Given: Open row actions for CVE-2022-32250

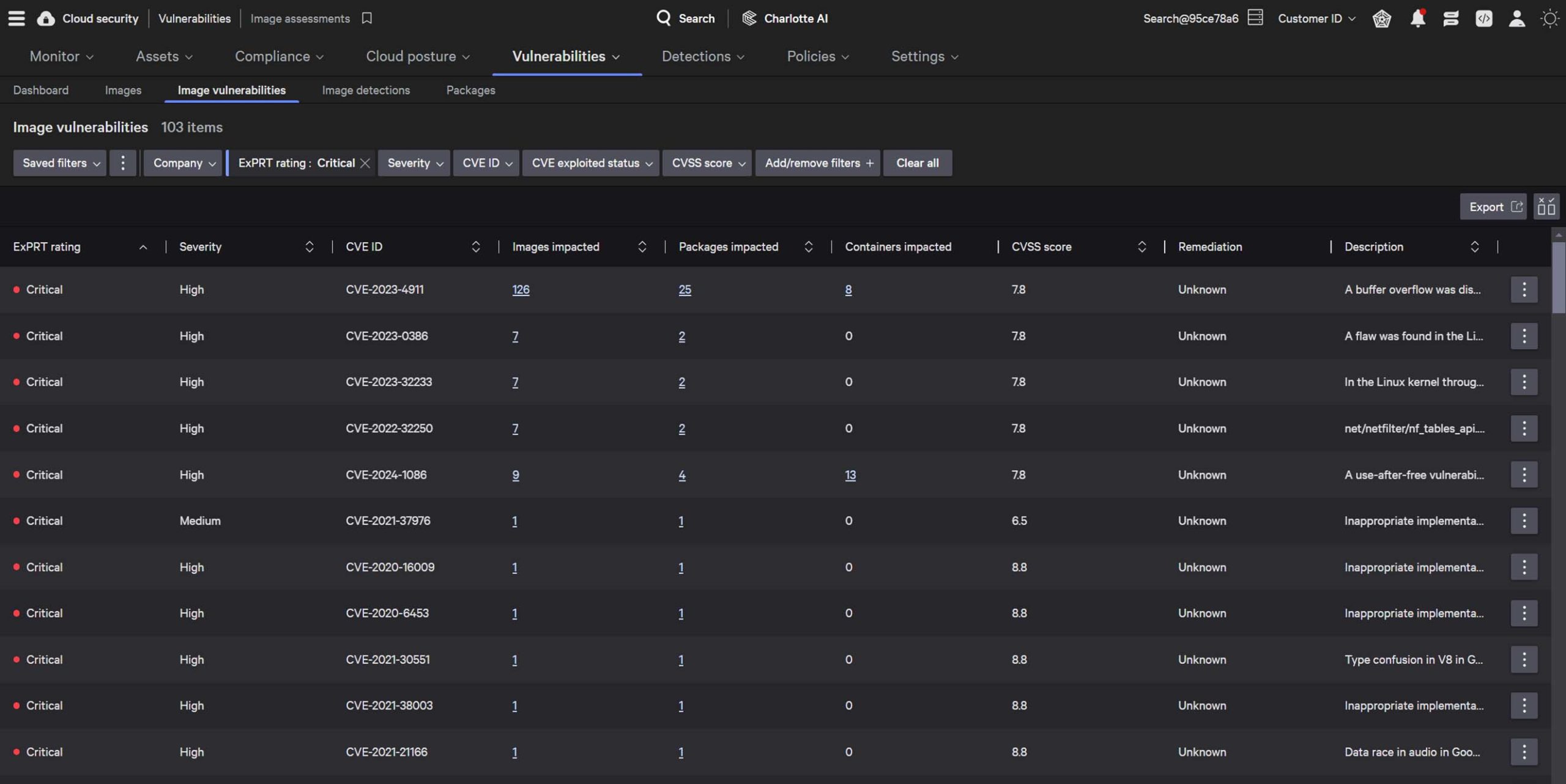Looking at the screenshot, I should [x=1524, y=428].
